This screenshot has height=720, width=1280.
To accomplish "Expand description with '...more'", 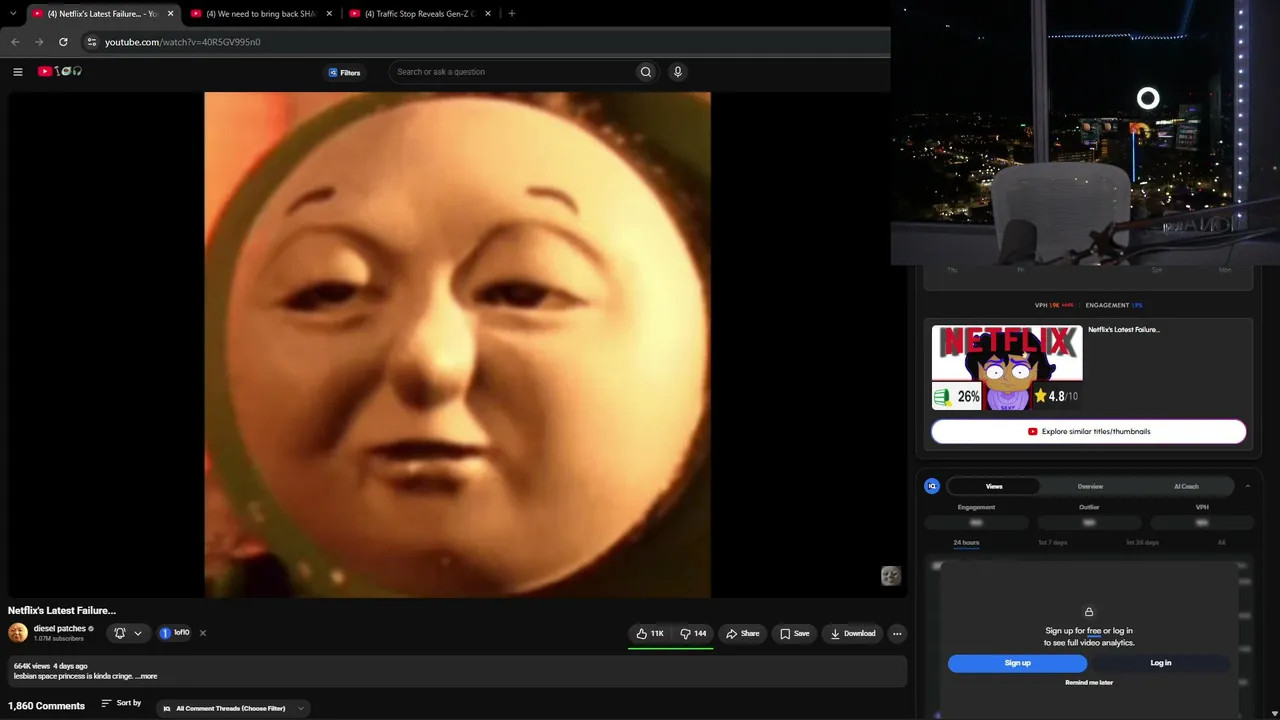I will (146, 676).
